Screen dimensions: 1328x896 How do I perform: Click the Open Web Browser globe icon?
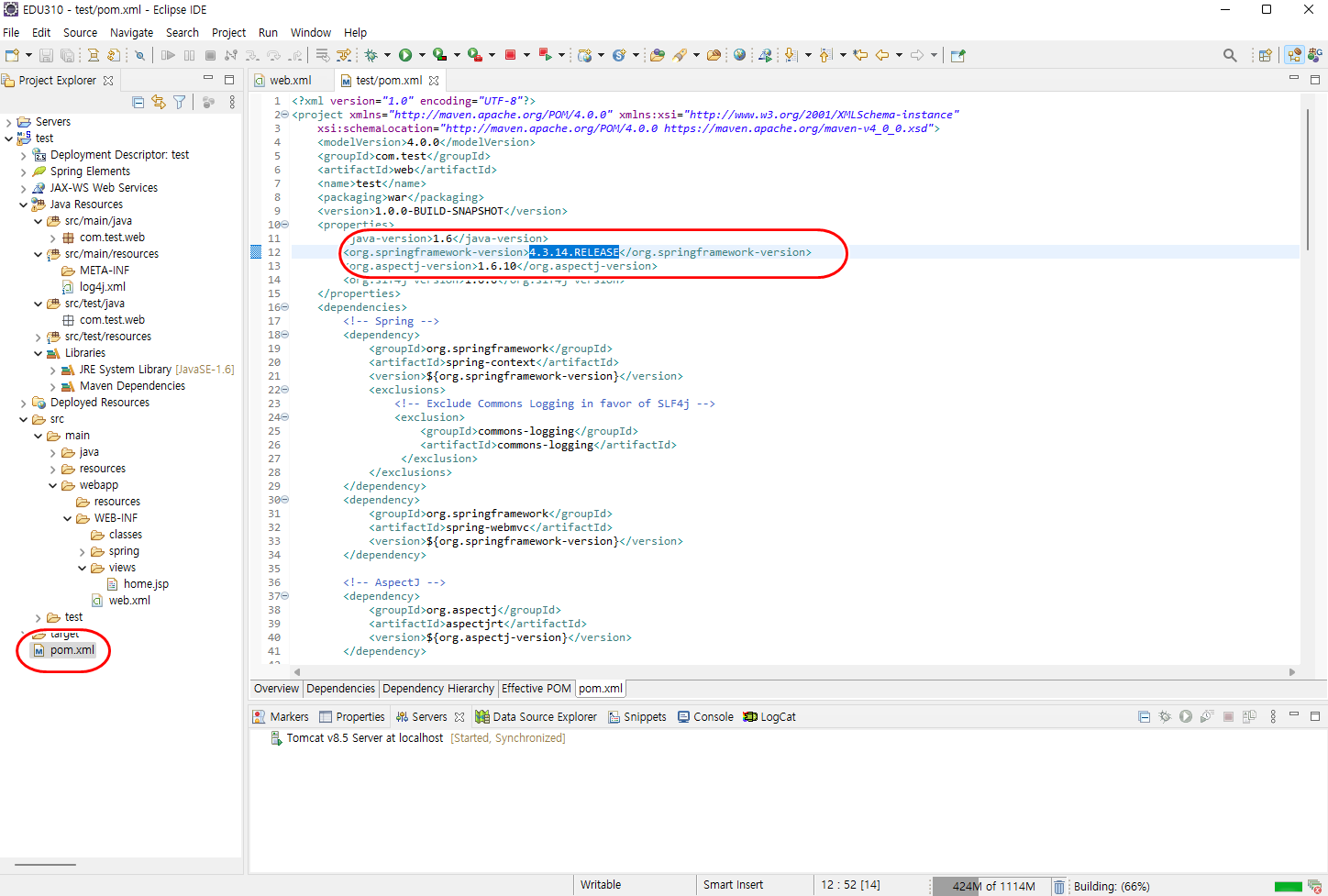point(739,55)
